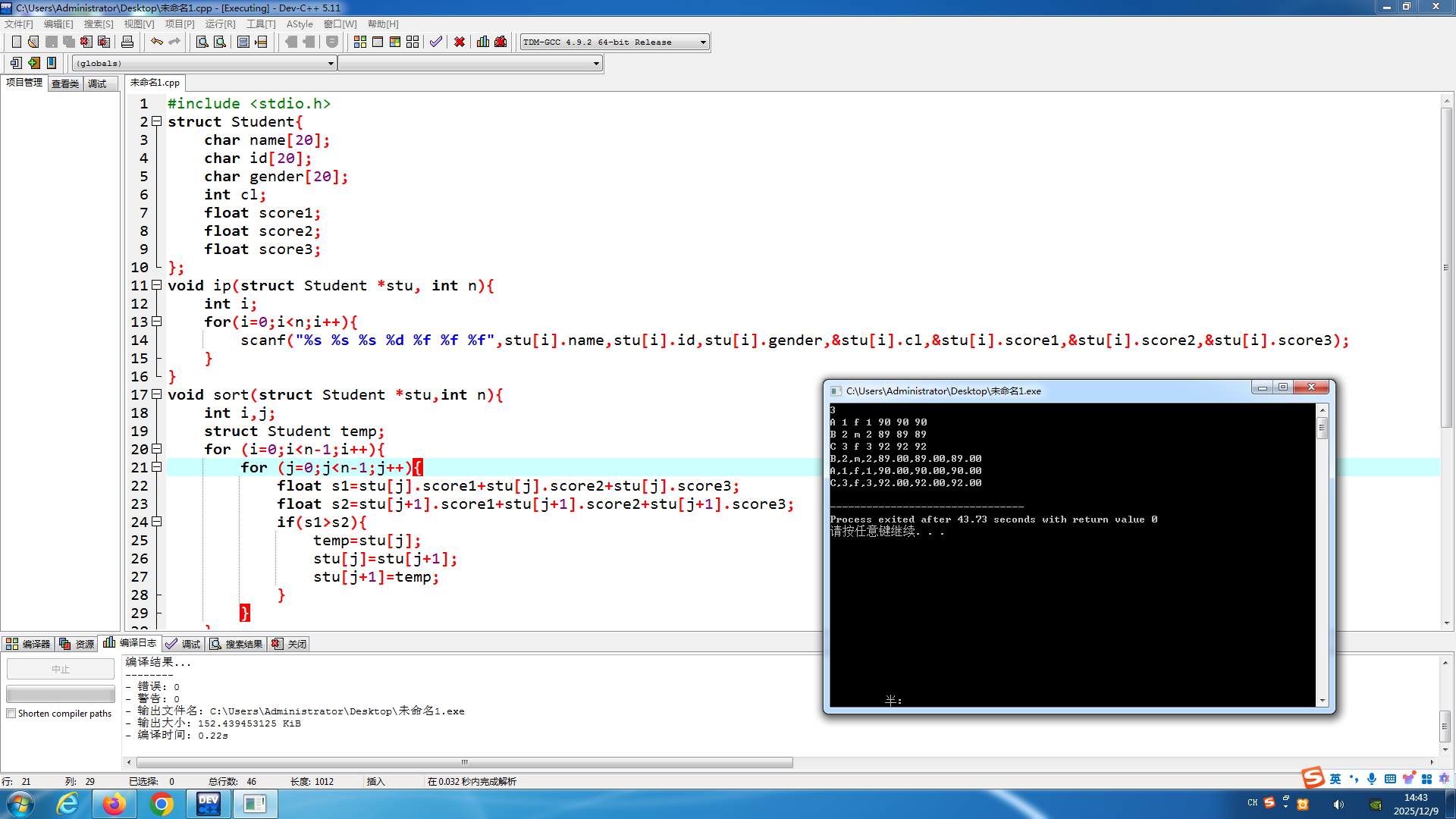
Task: Switch to the 搜索结果 bottom tab
Action: click(237, 644)
